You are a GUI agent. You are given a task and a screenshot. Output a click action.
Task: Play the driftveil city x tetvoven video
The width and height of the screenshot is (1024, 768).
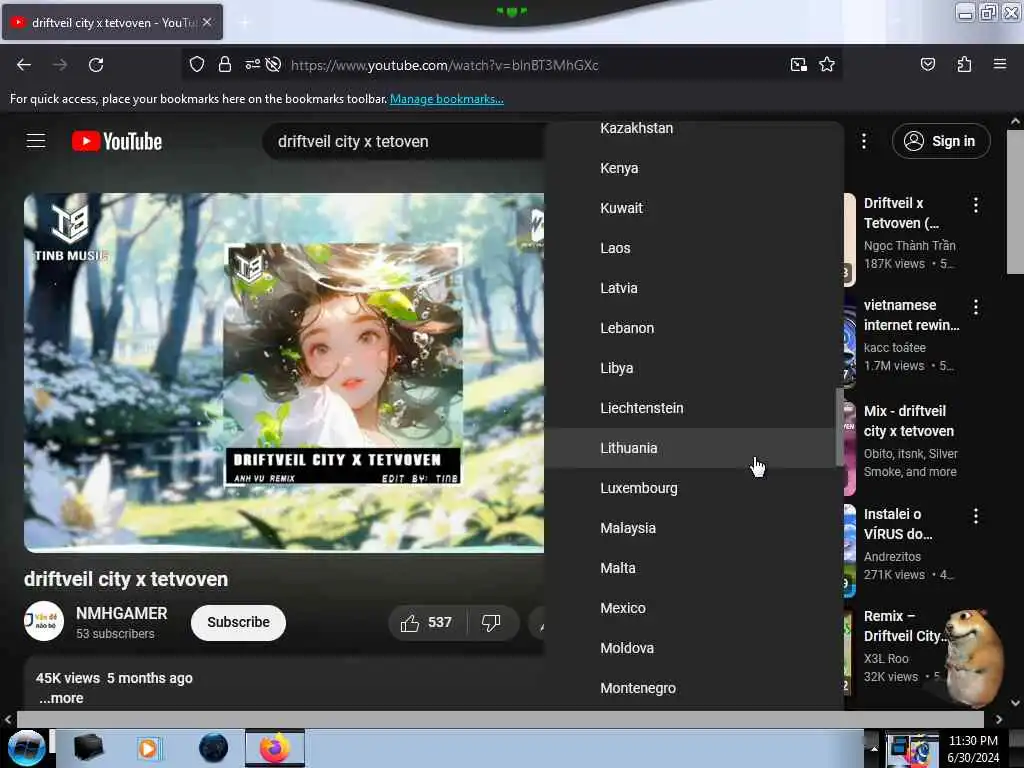284,373
